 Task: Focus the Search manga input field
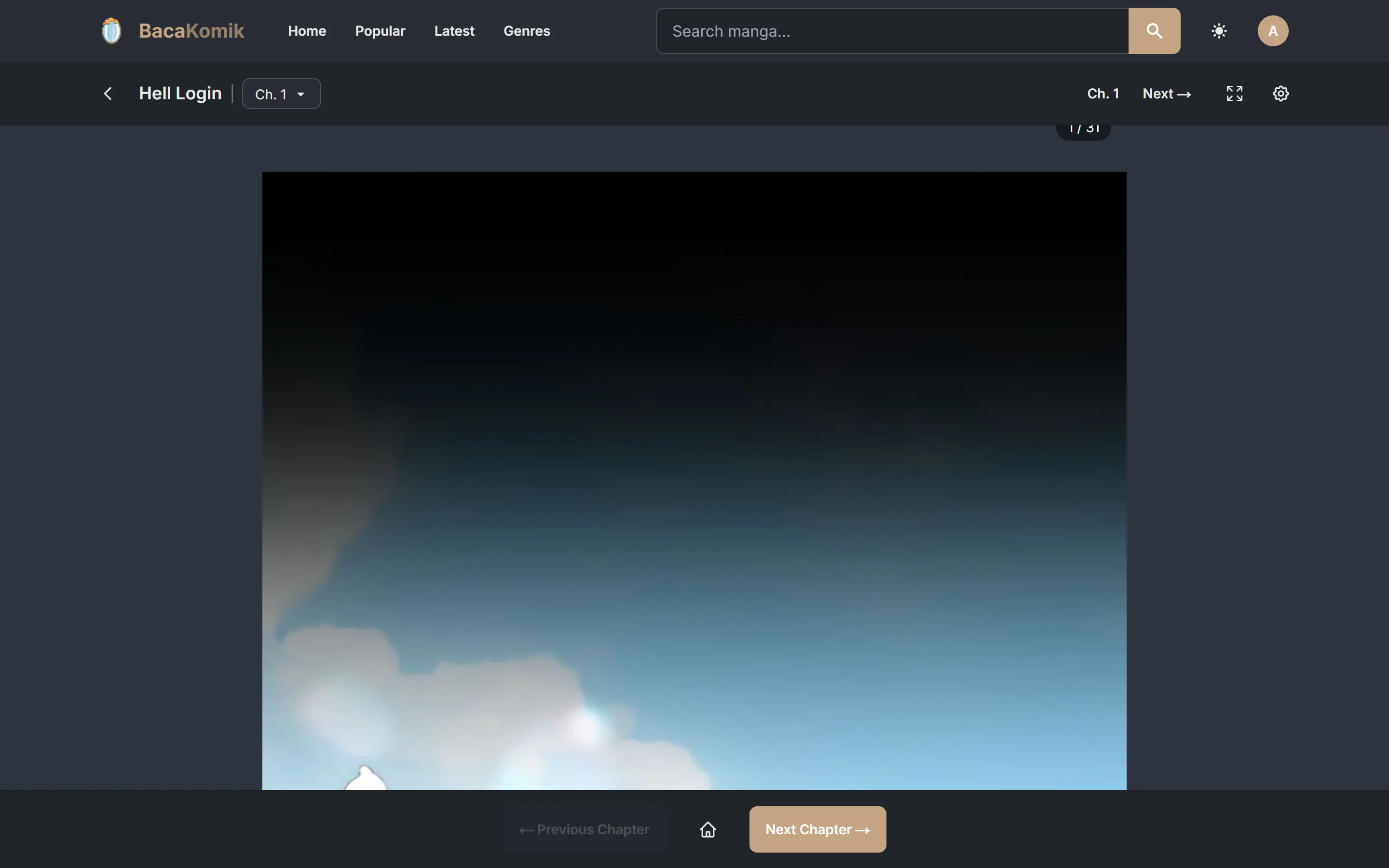(893, 31)
